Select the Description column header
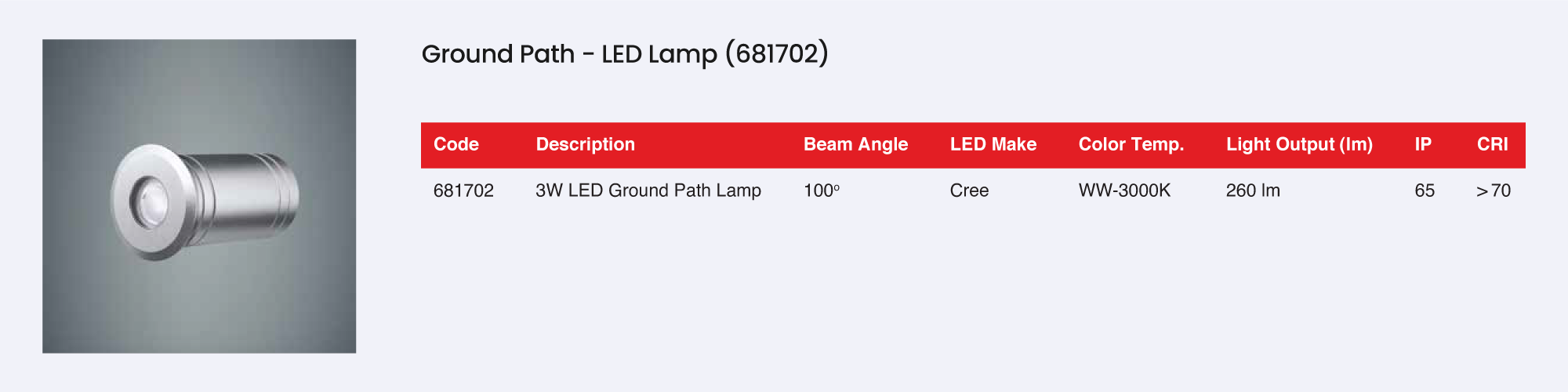The width and height of the screenshot is (1568, 392). click(585, 144)
